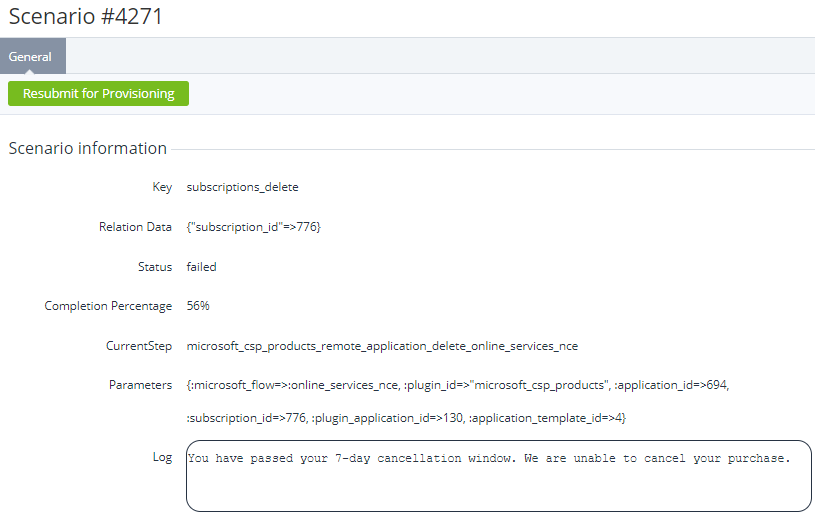
Task: Select the Scenario #4271 heading
Action: [x=85, y=16]
